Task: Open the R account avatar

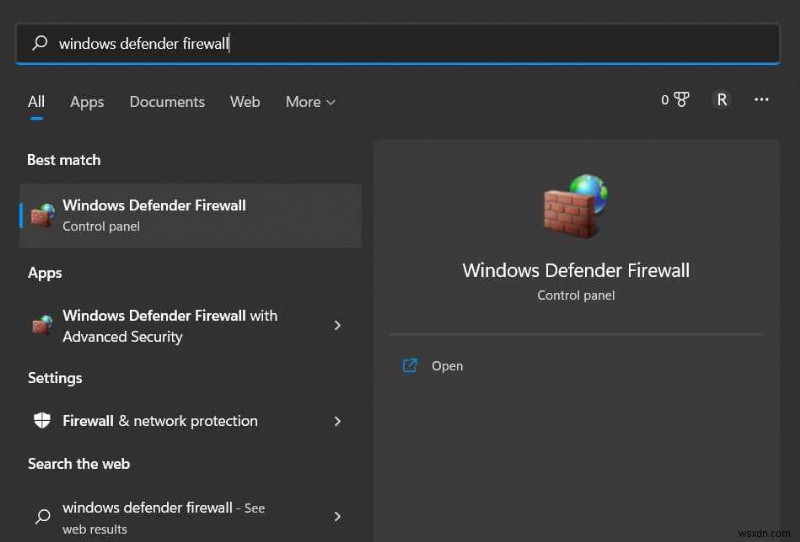Action: click(721, 100)
